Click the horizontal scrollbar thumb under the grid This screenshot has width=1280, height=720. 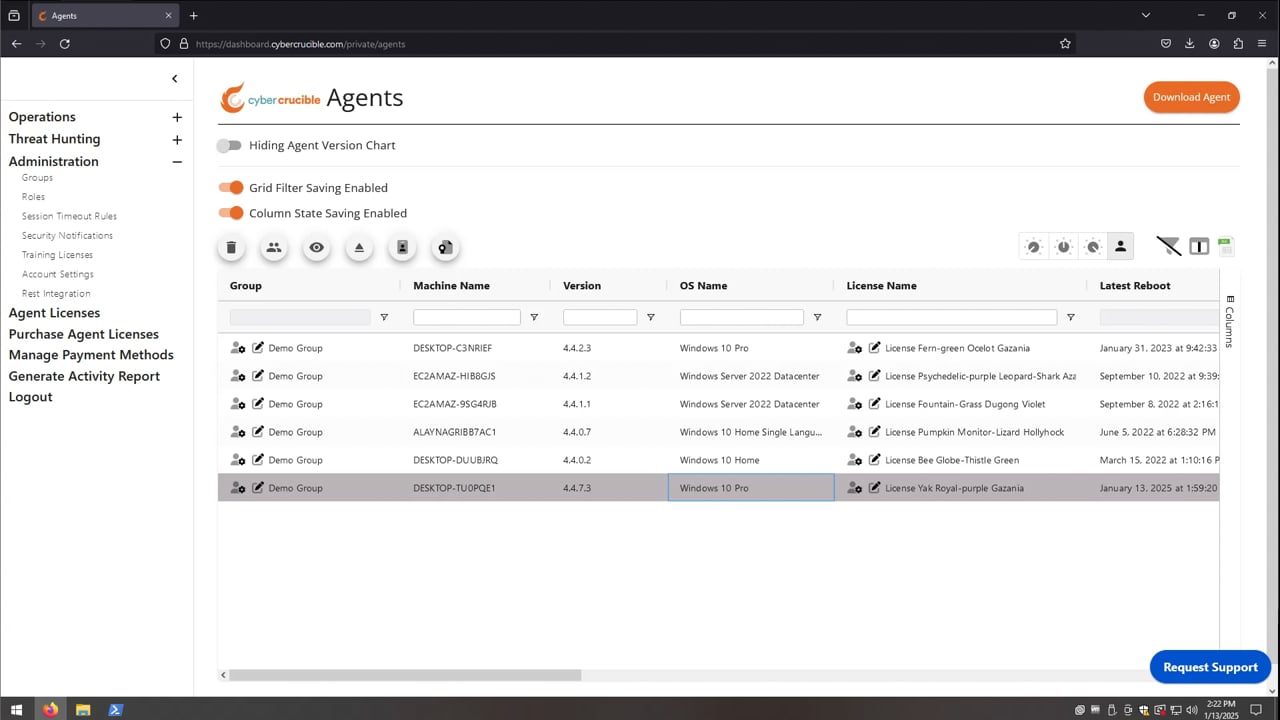click(x=405, y=675)
